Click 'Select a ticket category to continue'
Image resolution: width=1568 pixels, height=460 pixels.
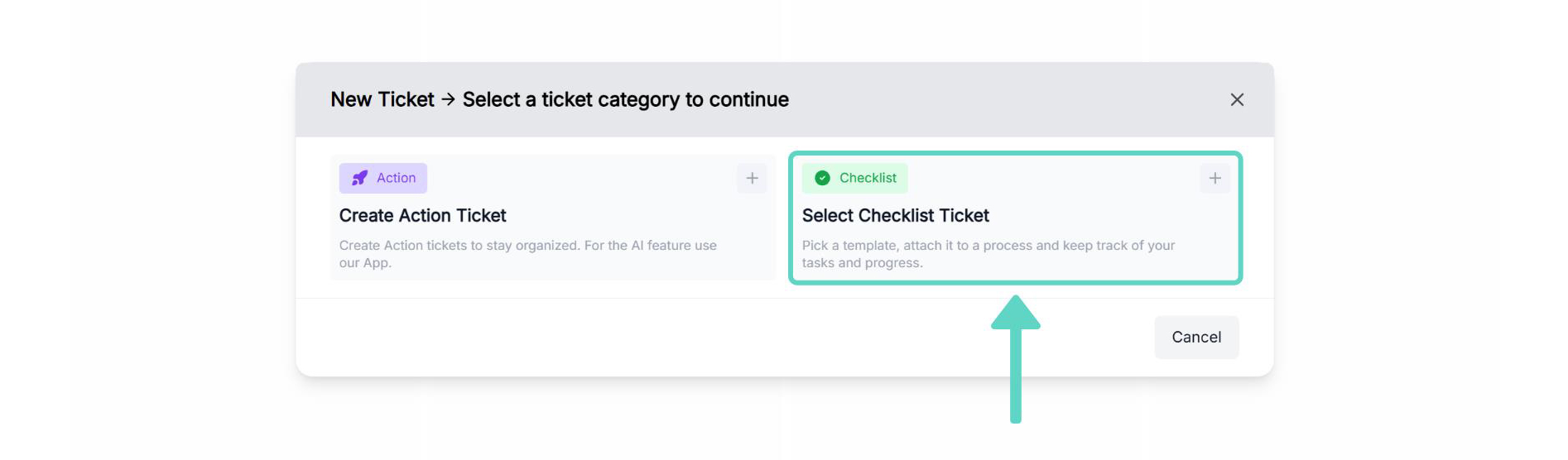[625, 99]
